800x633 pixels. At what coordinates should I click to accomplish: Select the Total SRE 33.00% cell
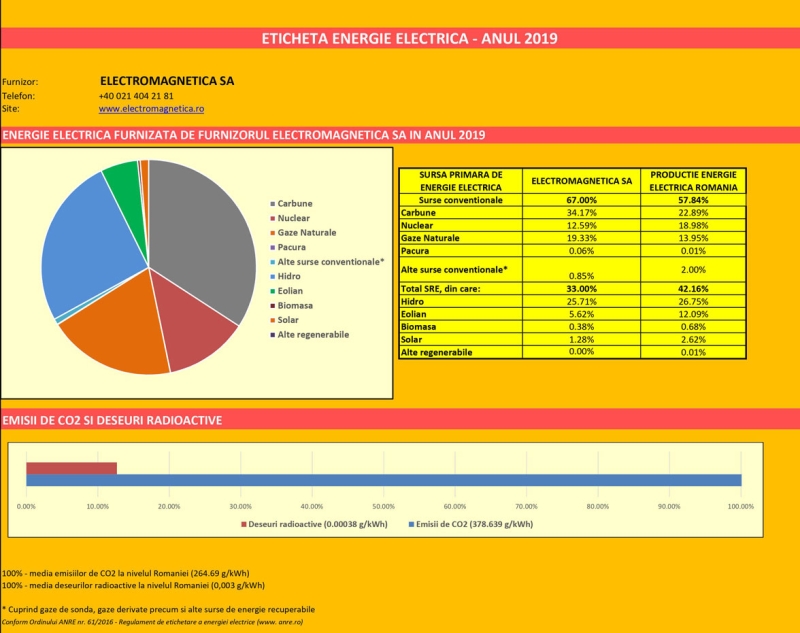pos(581,289)
